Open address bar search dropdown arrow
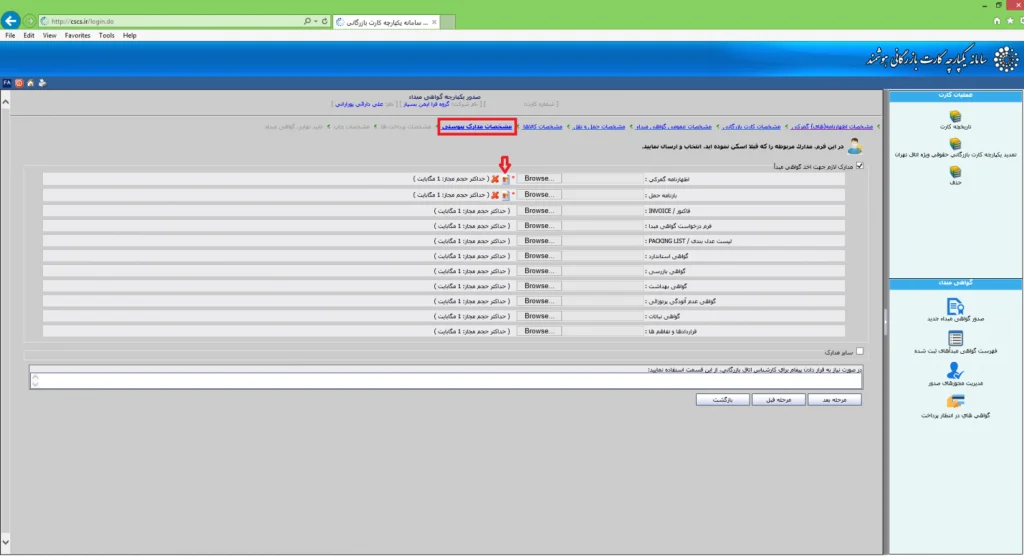1024x556 pixels. (x=315, y=21)
